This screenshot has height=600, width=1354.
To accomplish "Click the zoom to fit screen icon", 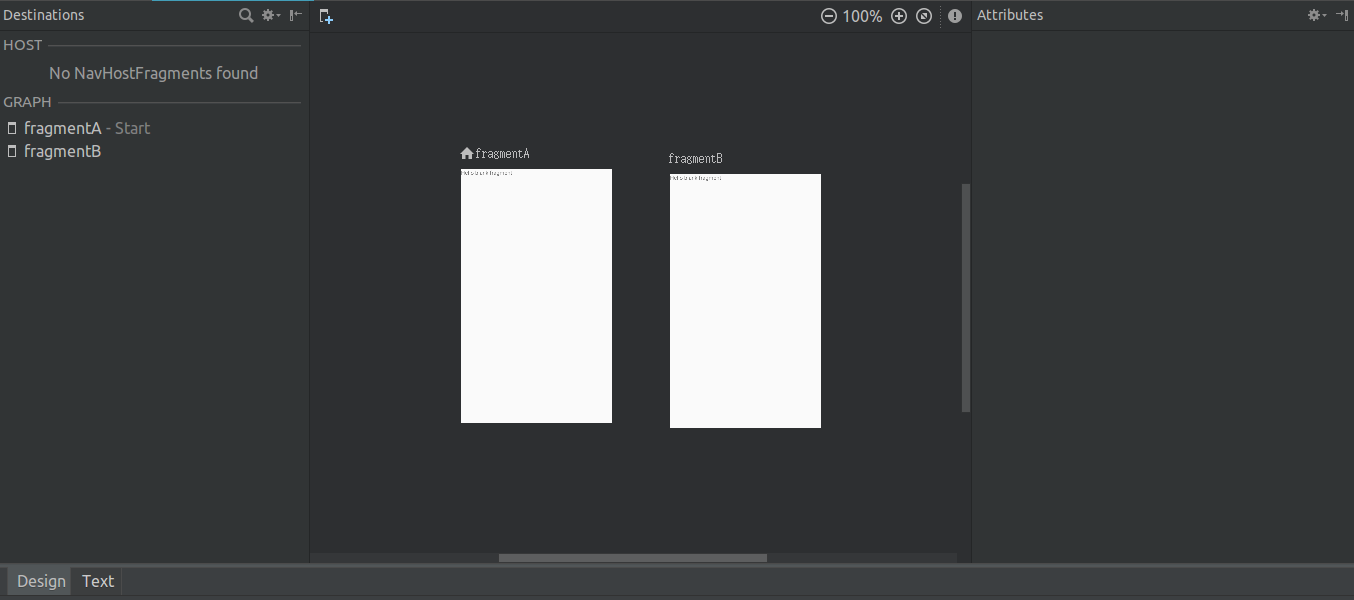I will [x=924, y=16].
